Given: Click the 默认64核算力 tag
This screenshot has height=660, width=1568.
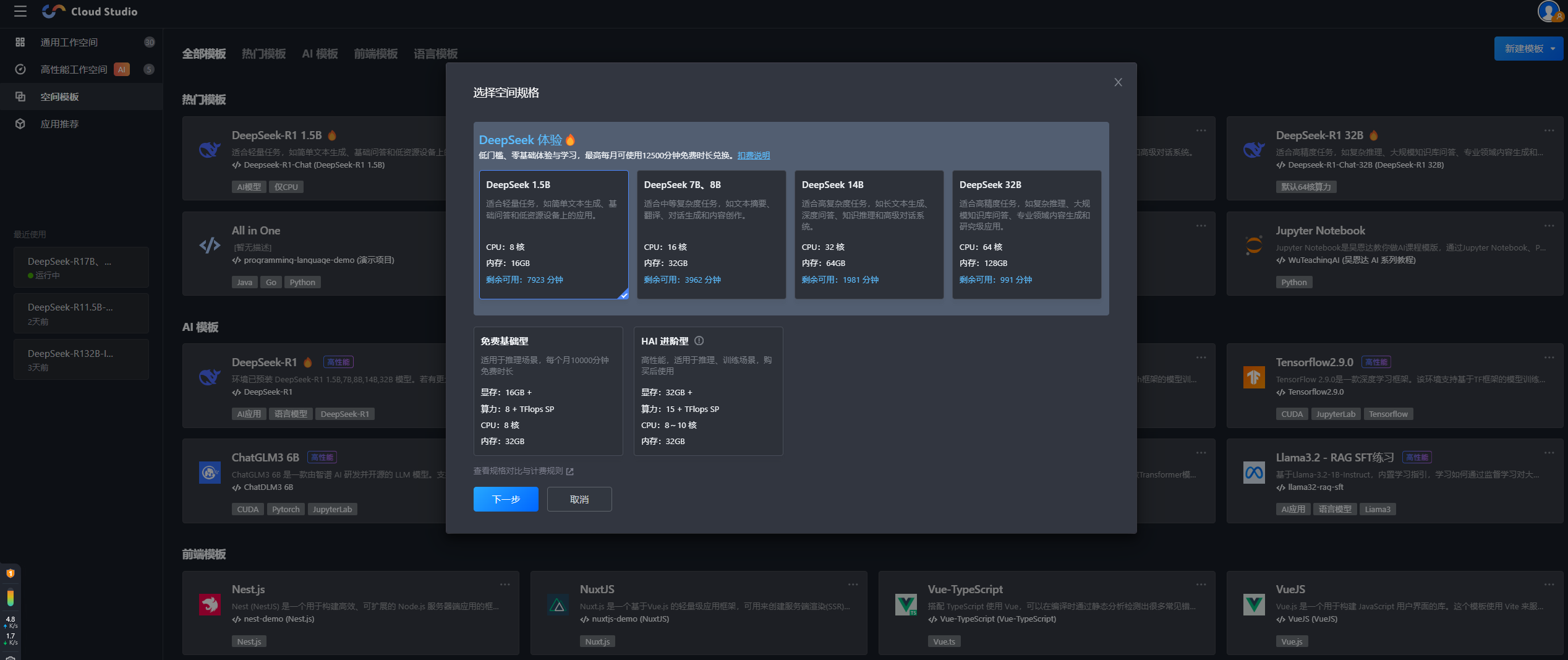Looking at the screenshot, I should click(1306, 187).
